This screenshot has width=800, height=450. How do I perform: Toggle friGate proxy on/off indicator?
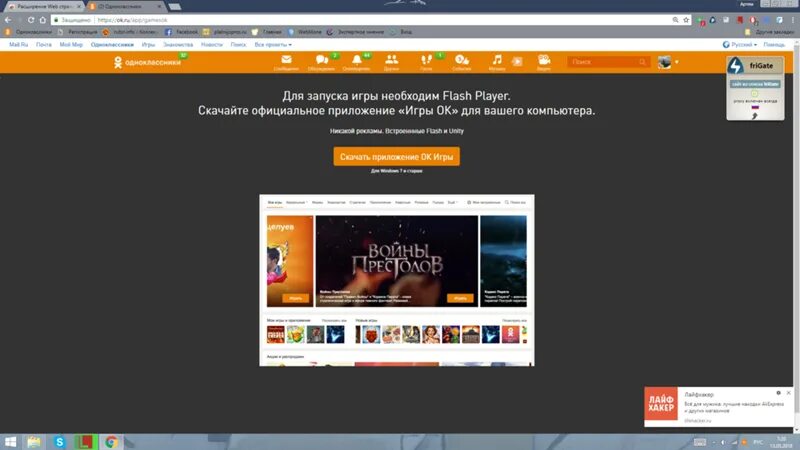pyautogui.click(x=755, y=94)
